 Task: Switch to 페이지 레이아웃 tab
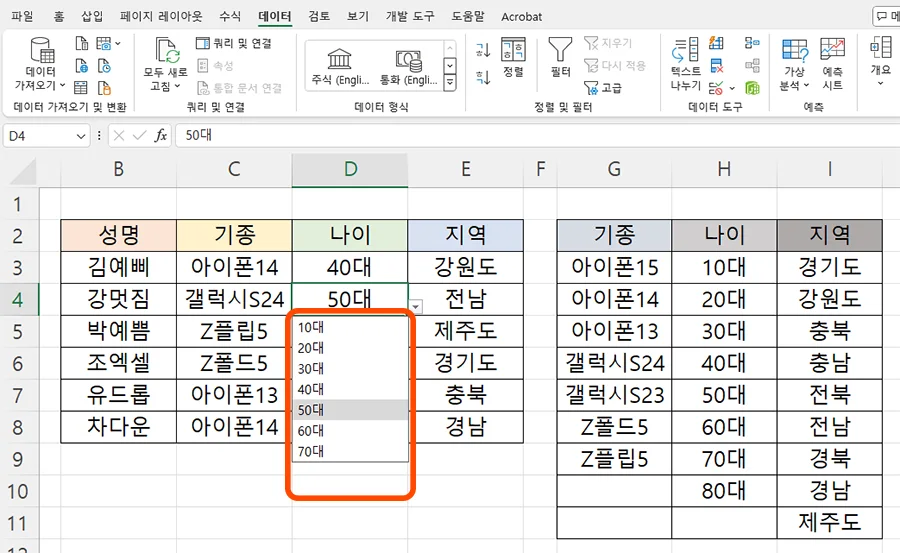[x=161, y=17]
